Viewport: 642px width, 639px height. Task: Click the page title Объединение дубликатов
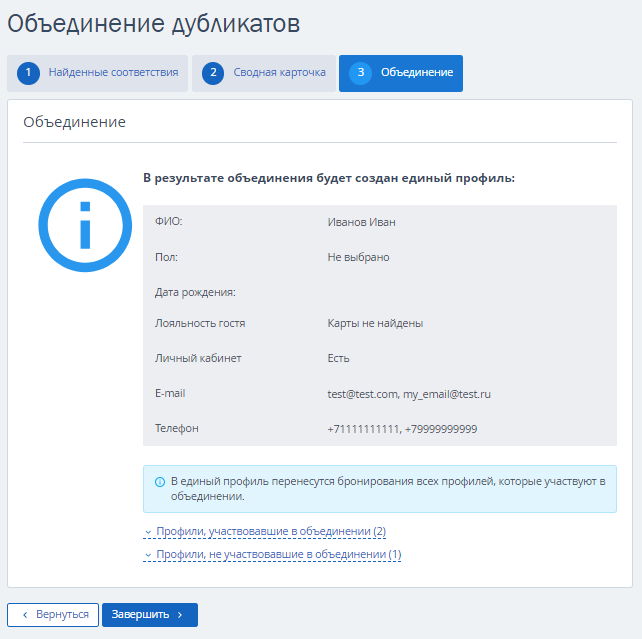[x=154, y=24]
